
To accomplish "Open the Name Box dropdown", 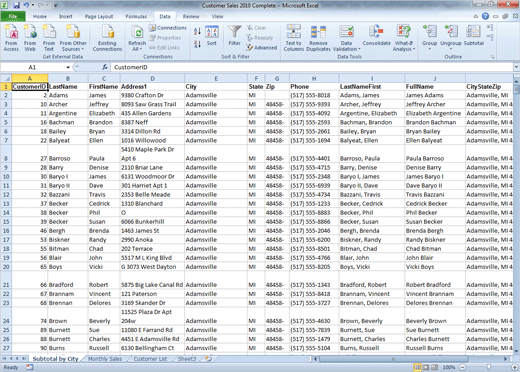I will [68, 67].
